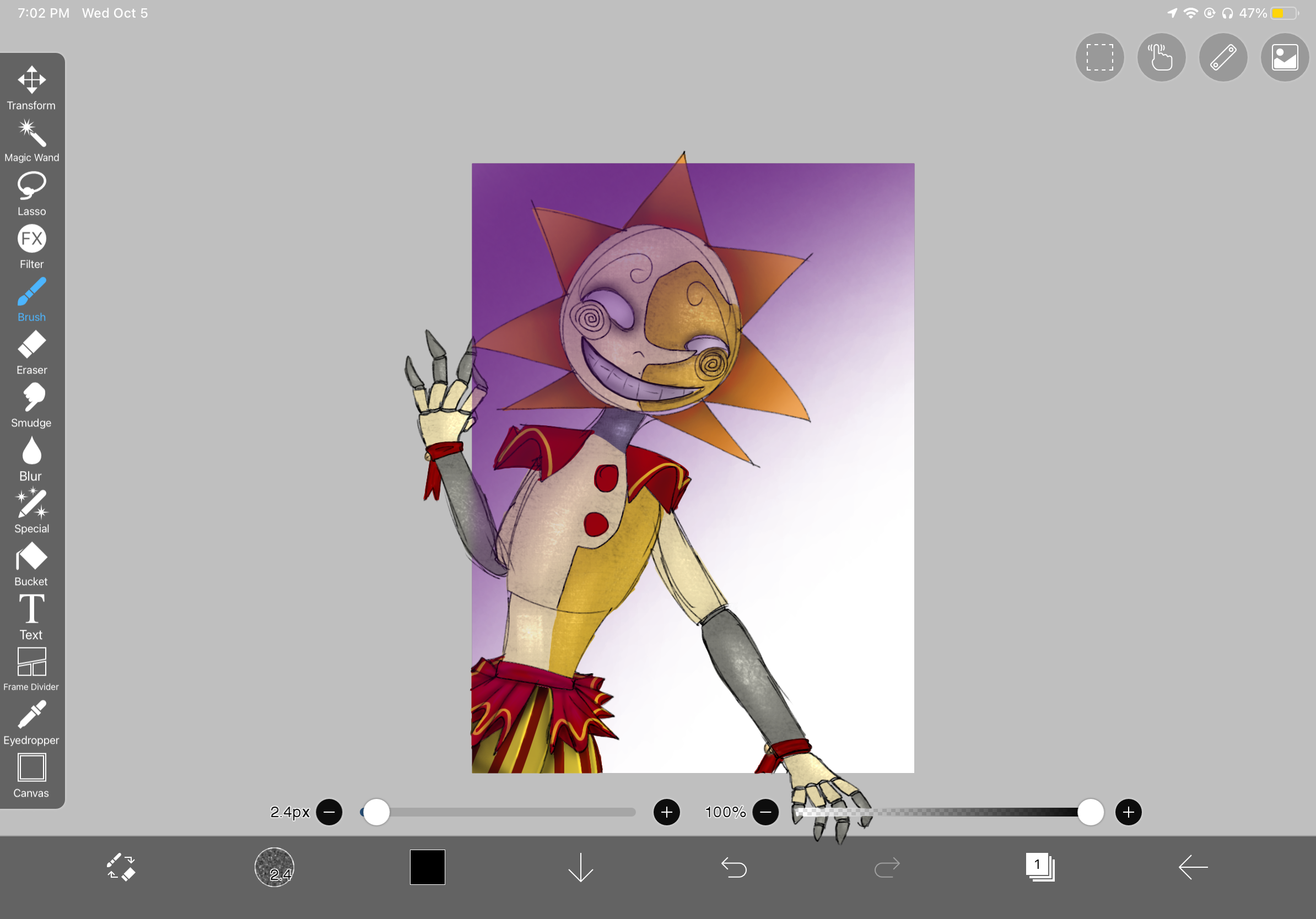Image resolution: width=1316 pixels, height=919 pixels.
Task: Open the black color swatch picker
Action: pos(427,868)
